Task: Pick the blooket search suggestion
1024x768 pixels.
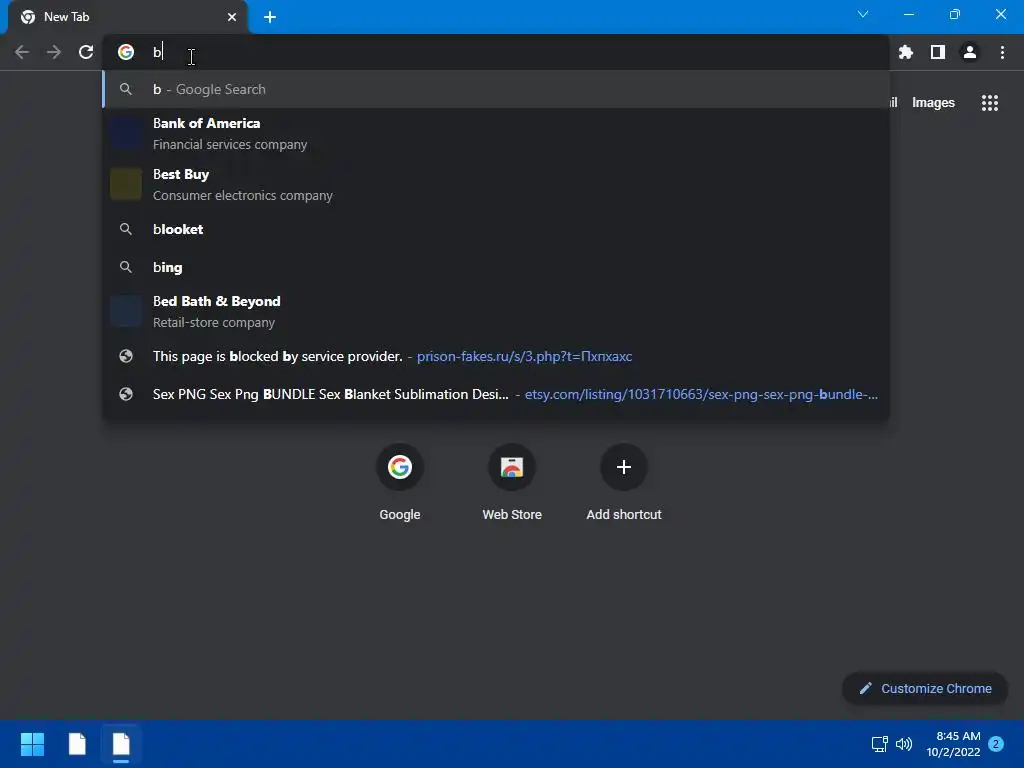Action: click(496, 229)
